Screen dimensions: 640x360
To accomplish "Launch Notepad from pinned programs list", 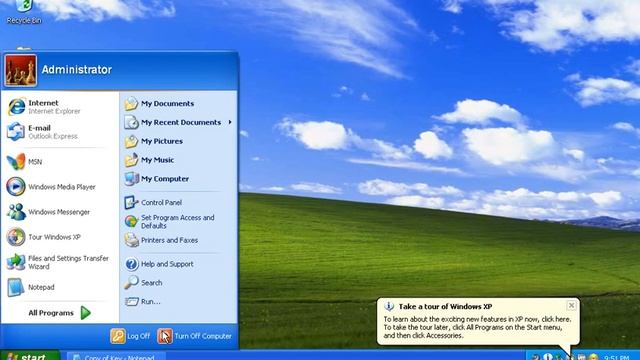I will [60, 287].
